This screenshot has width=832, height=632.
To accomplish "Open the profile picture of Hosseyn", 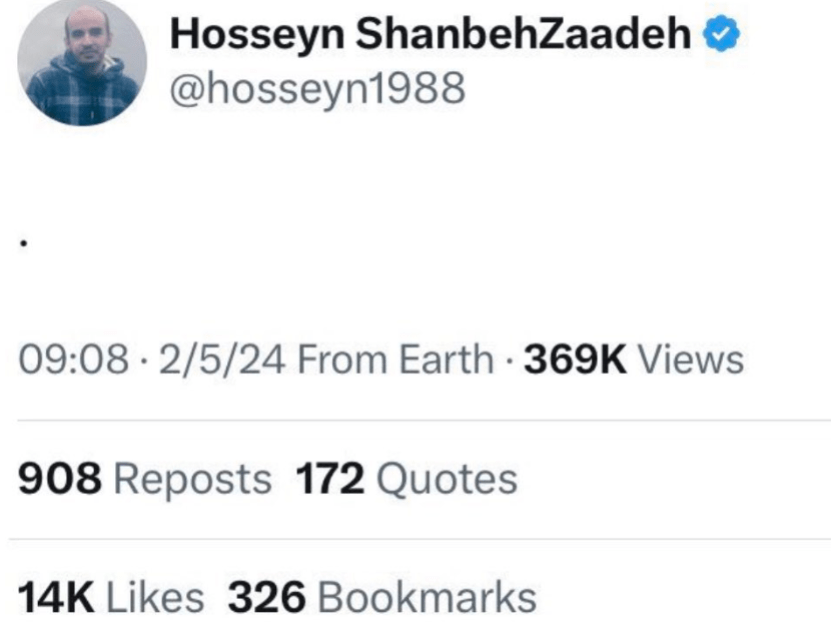I will pos(82,62).
